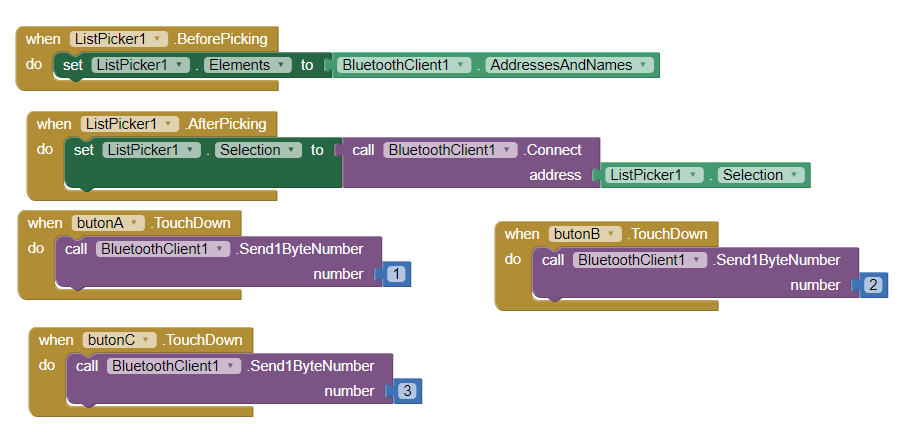The height and width of the screenshot is (445, 901).
Task: Open BluetoothClient1 dropdown in the Connect call
Action: (450, 150)
